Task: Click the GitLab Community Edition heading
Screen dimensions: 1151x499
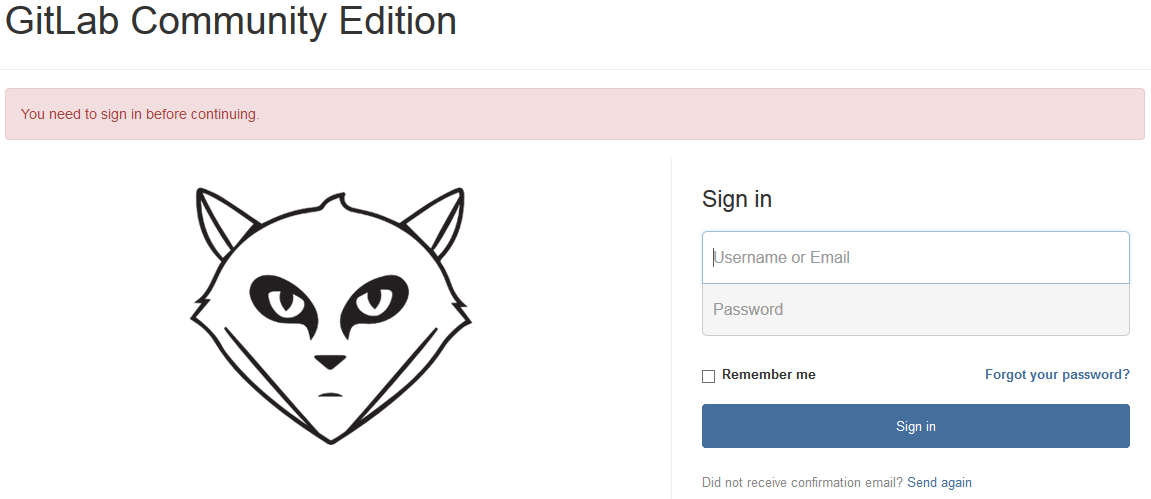Action: (231, 21)
